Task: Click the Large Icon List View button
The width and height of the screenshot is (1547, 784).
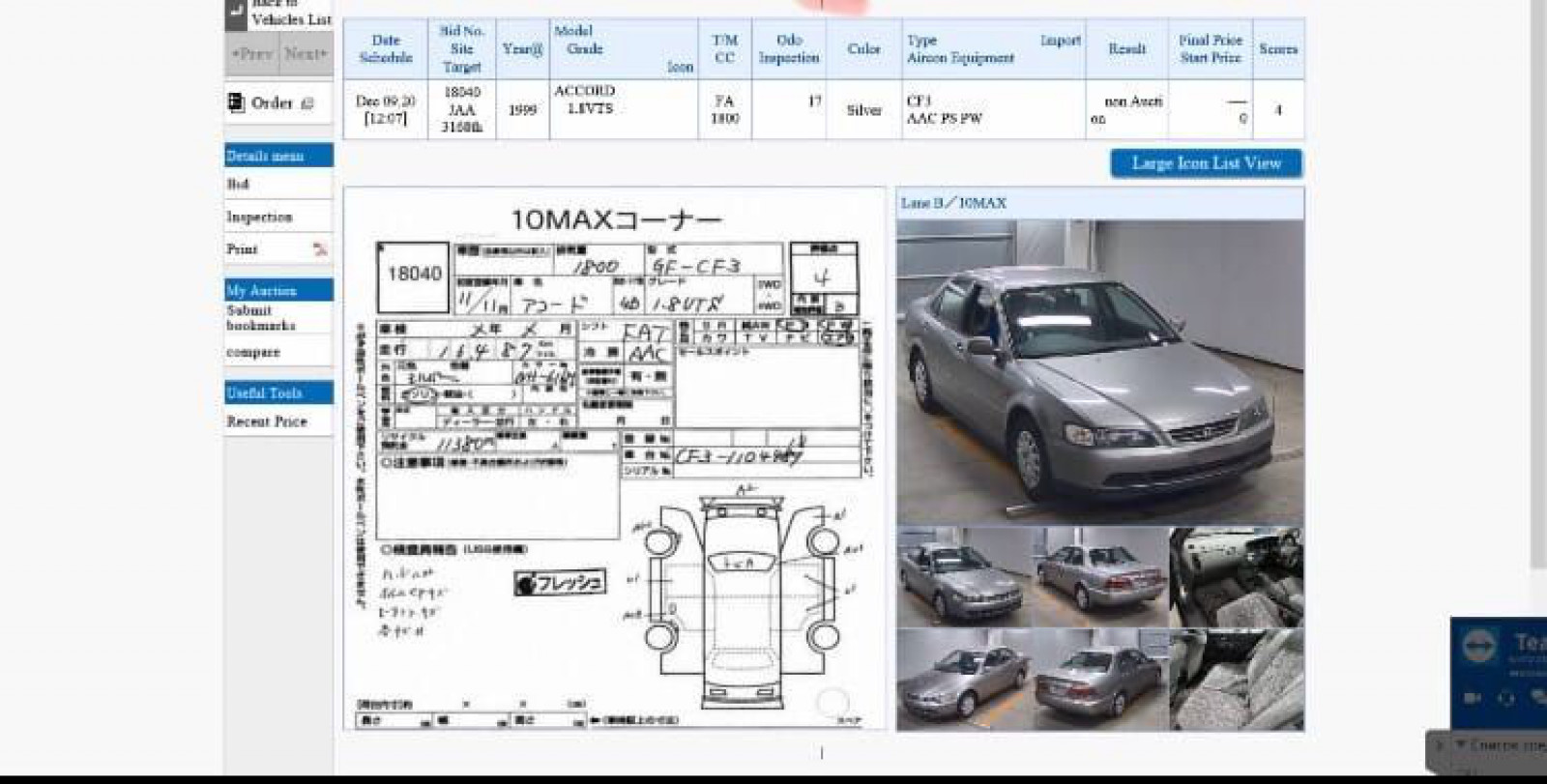Action: pyautogui.click(x=1206, y=163)
